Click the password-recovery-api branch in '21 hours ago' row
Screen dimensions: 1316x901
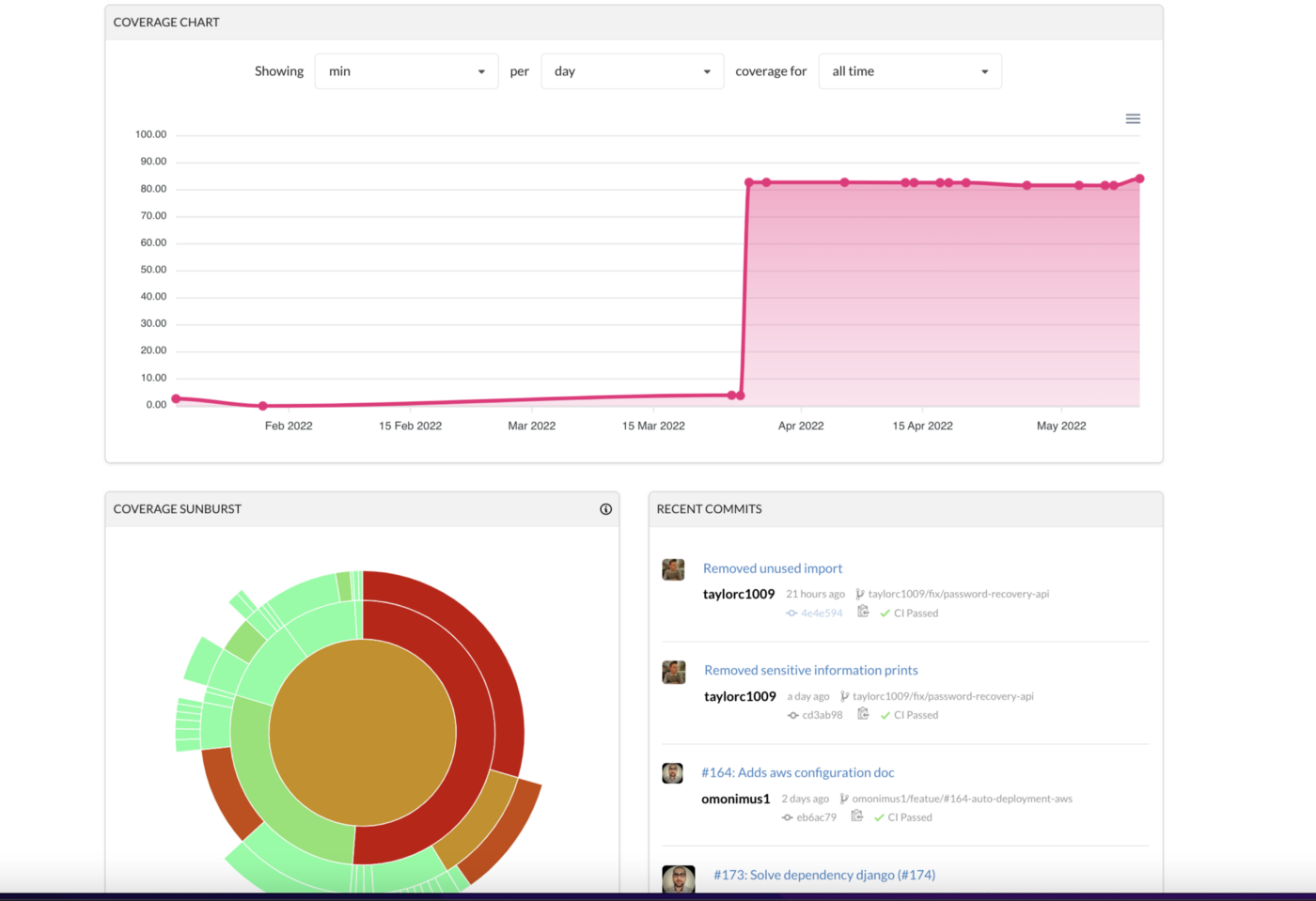[959, 594]
